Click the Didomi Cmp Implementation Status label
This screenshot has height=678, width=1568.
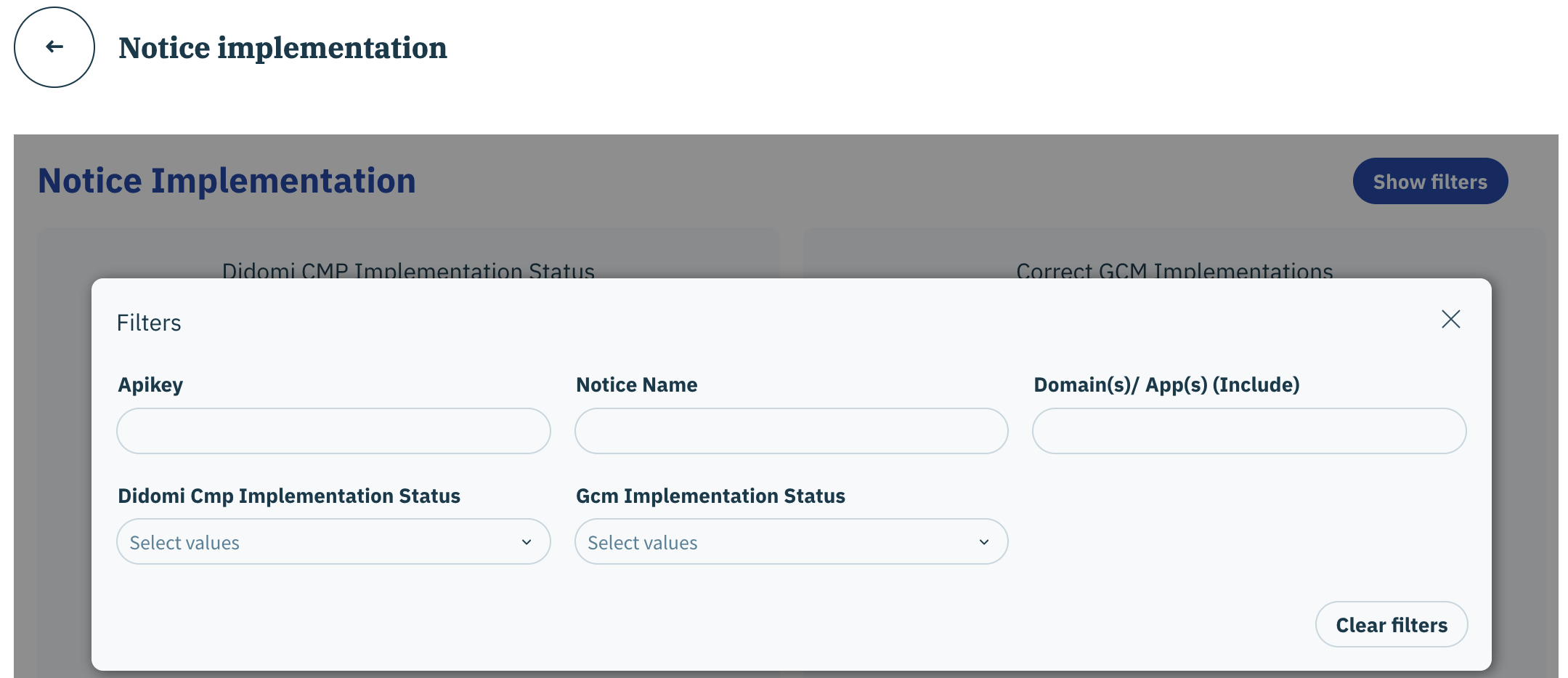289,496
